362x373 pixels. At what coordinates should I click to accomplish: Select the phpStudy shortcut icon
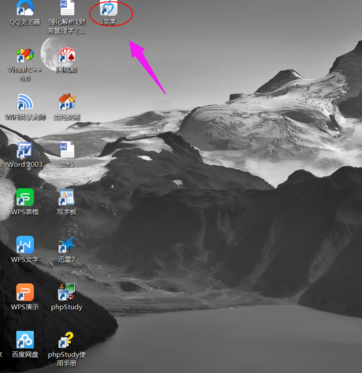coord(67,292)
